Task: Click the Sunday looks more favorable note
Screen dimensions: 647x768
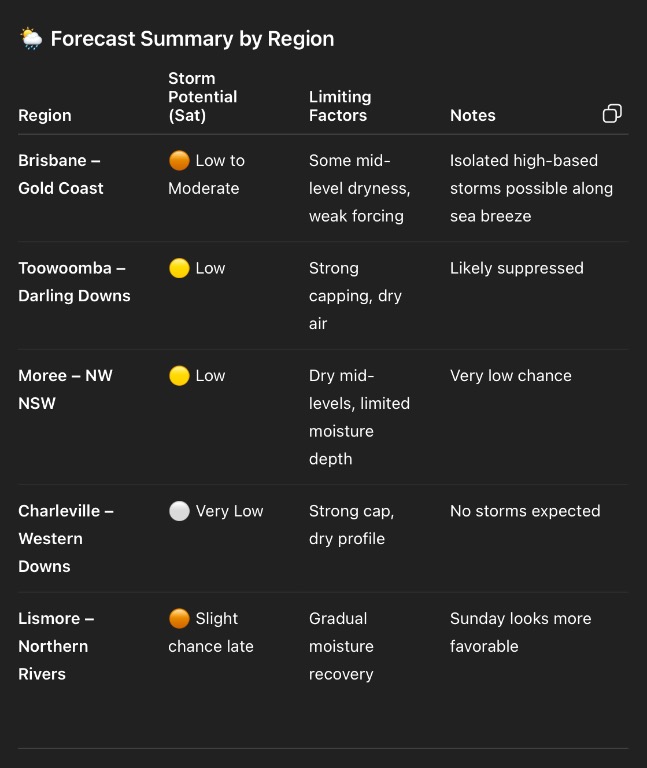Action: coord(520,632)
